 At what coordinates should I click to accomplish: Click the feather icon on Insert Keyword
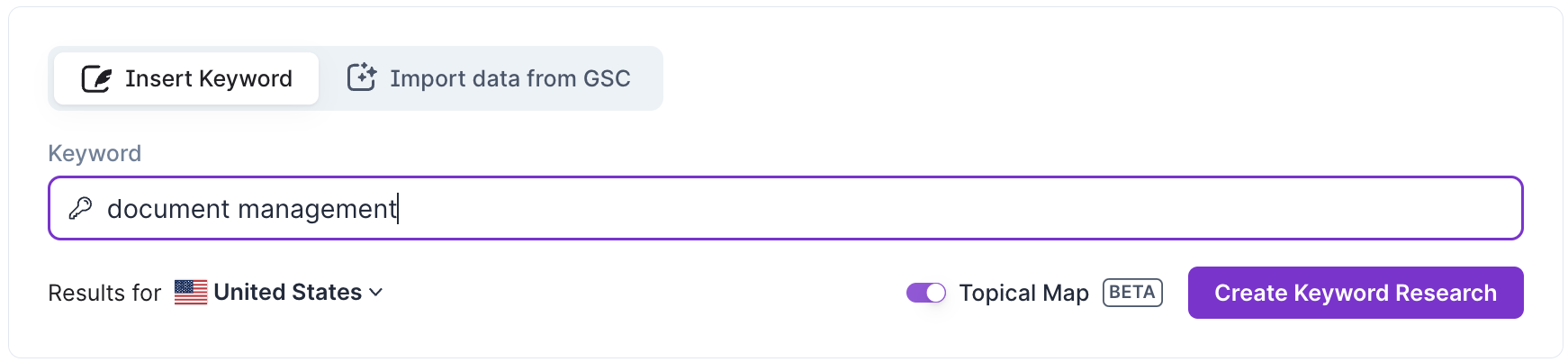click(x=96, y=79)
